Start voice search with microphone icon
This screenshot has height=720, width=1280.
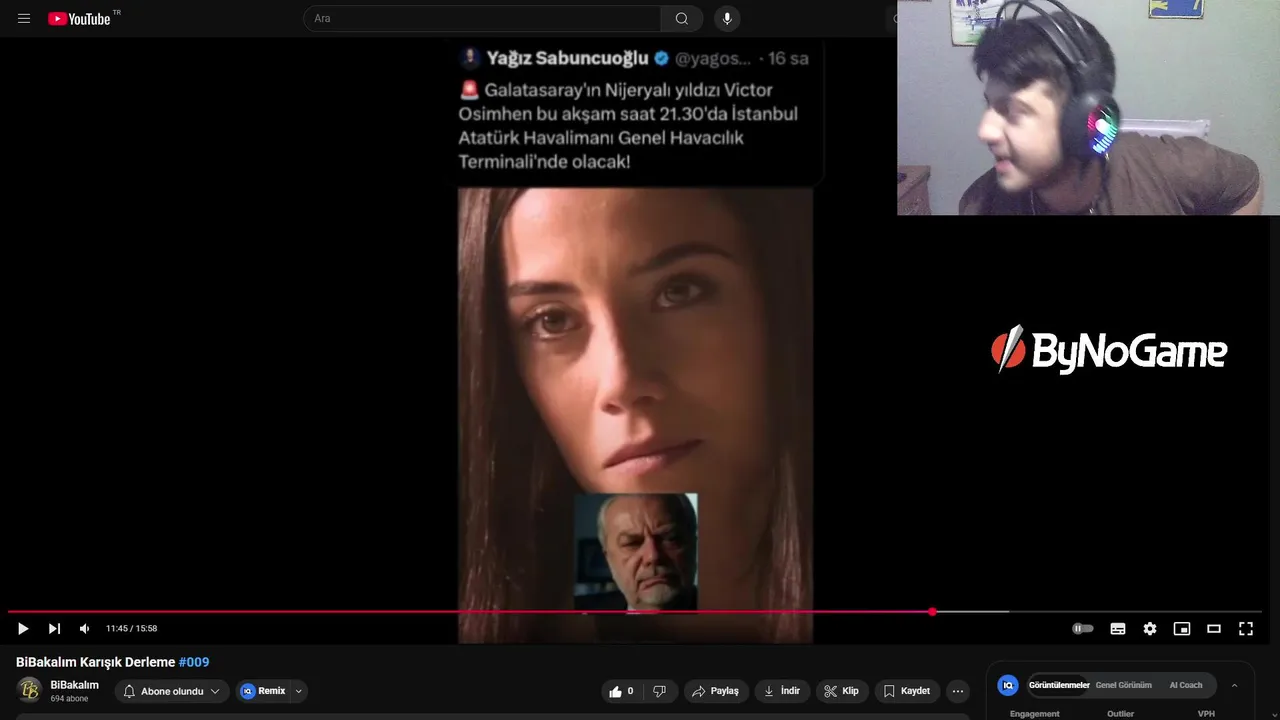point(727,18)
